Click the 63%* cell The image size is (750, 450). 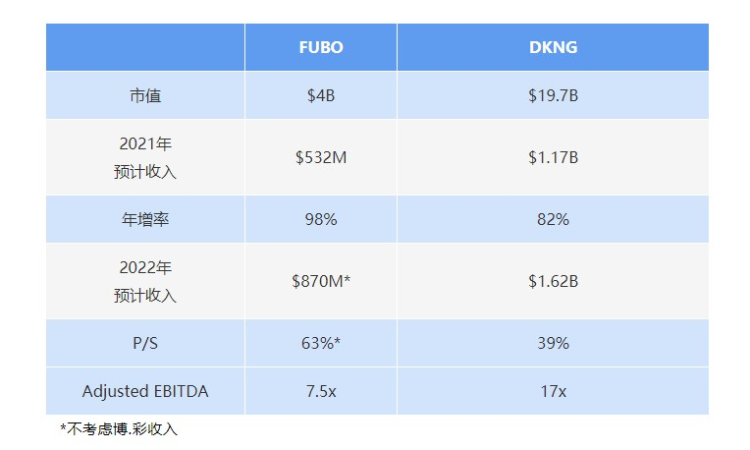[x=321, y=343]
